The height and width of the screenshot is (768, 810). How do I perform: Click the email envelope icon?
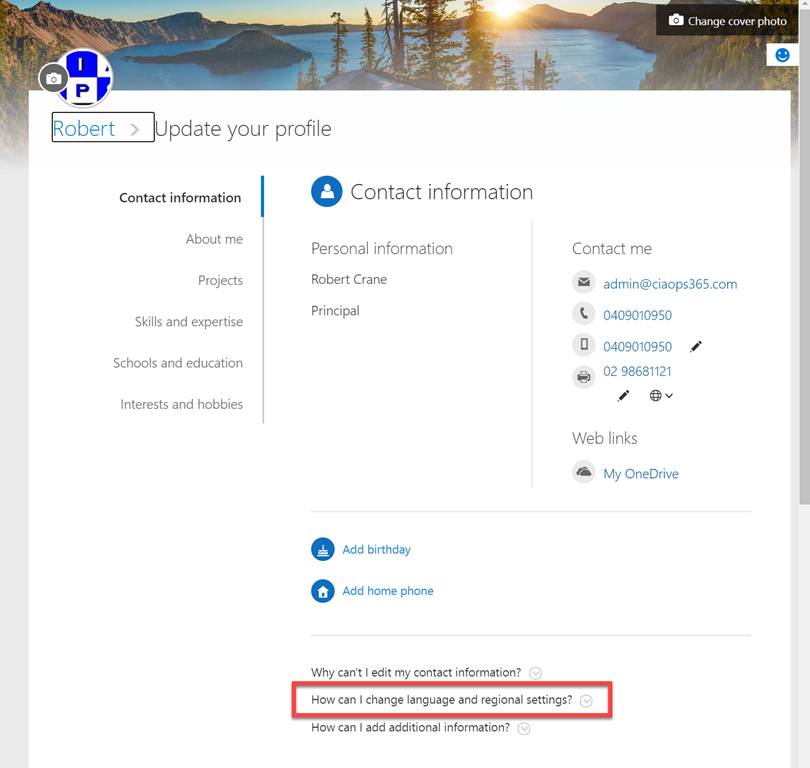pyautogui.click(x=584, y=283)
